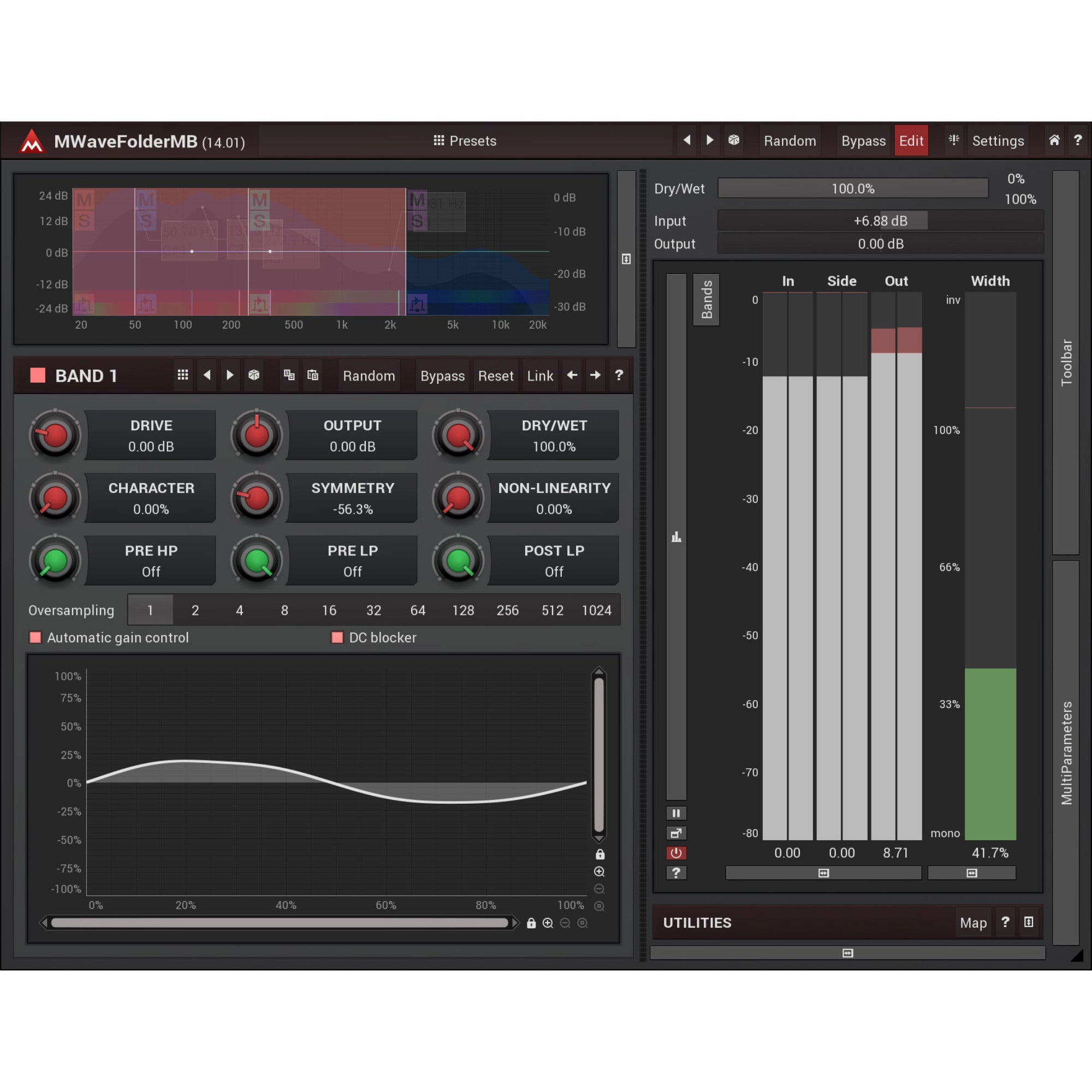Viewport: 1092px width, 1092px height.
Task: Select oversampling factor 4
Action: coord(240,610)
